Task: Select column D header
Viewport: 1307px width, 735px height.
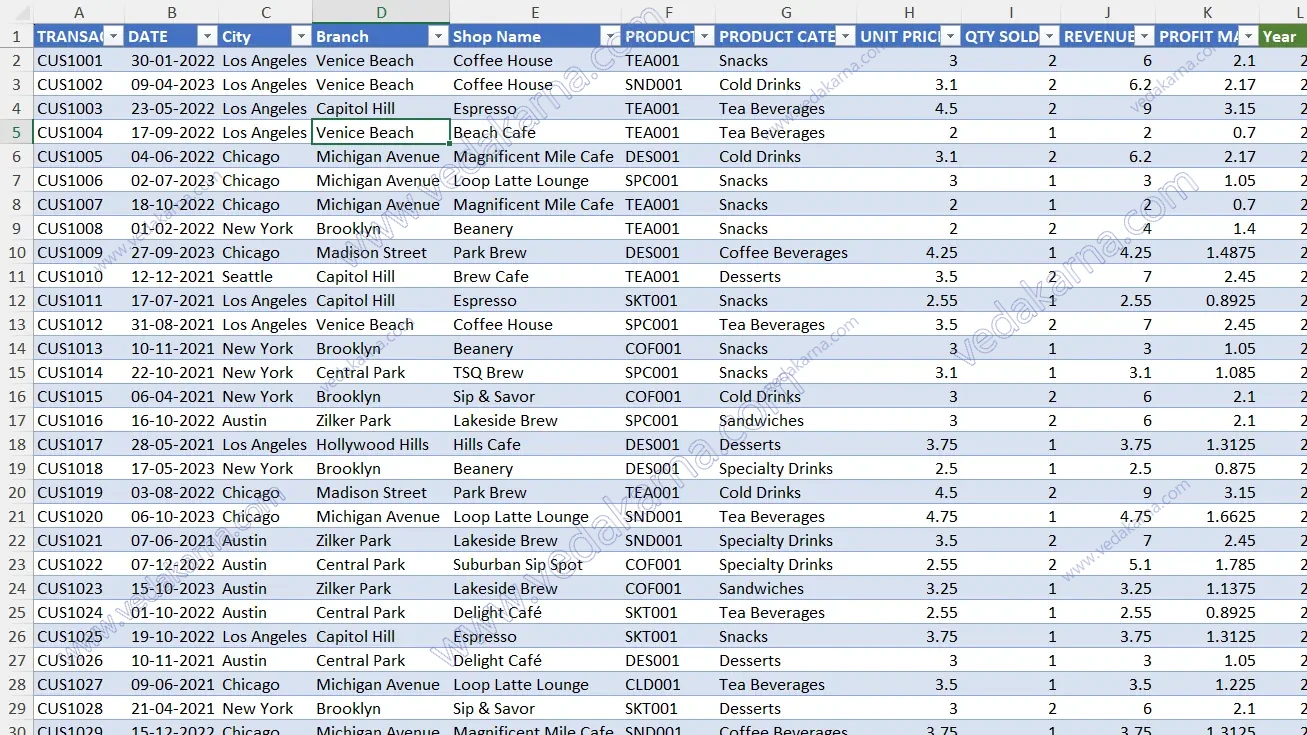Action: 381,12
